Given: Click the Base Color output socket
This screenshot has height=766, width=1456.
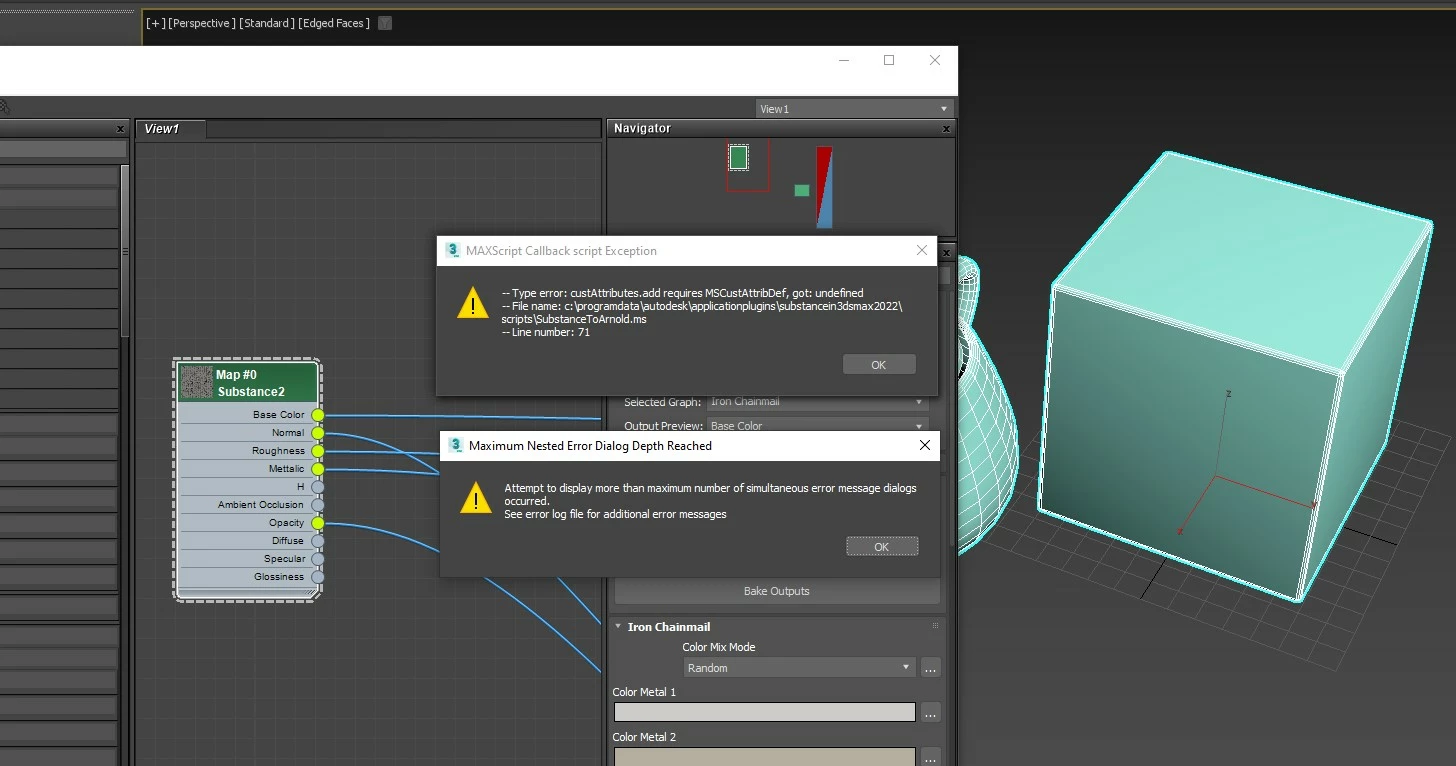Looking at the screenshot, I should (317, 415).
